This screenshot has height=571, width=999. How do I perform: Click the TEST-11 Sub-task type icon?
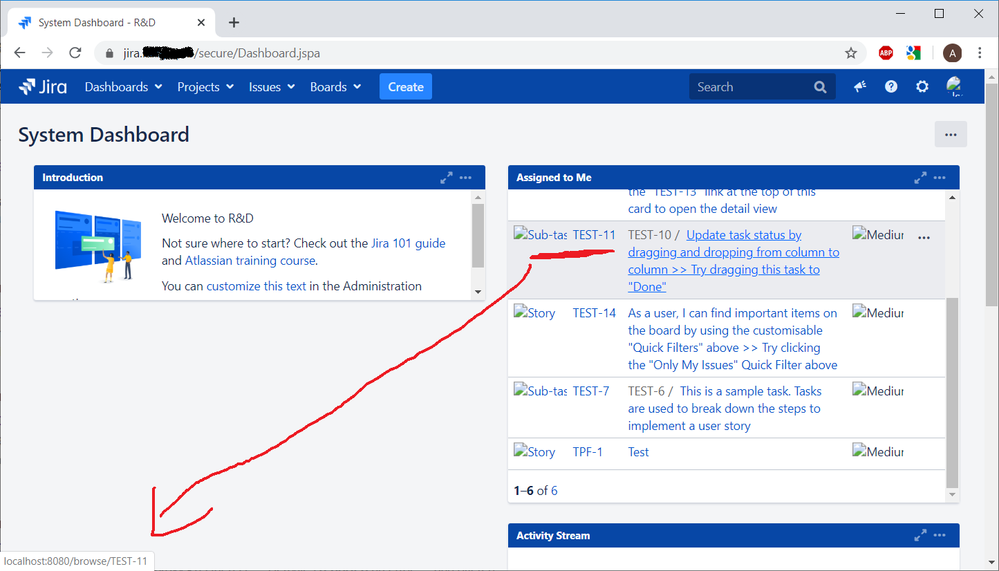pos(540,235)
